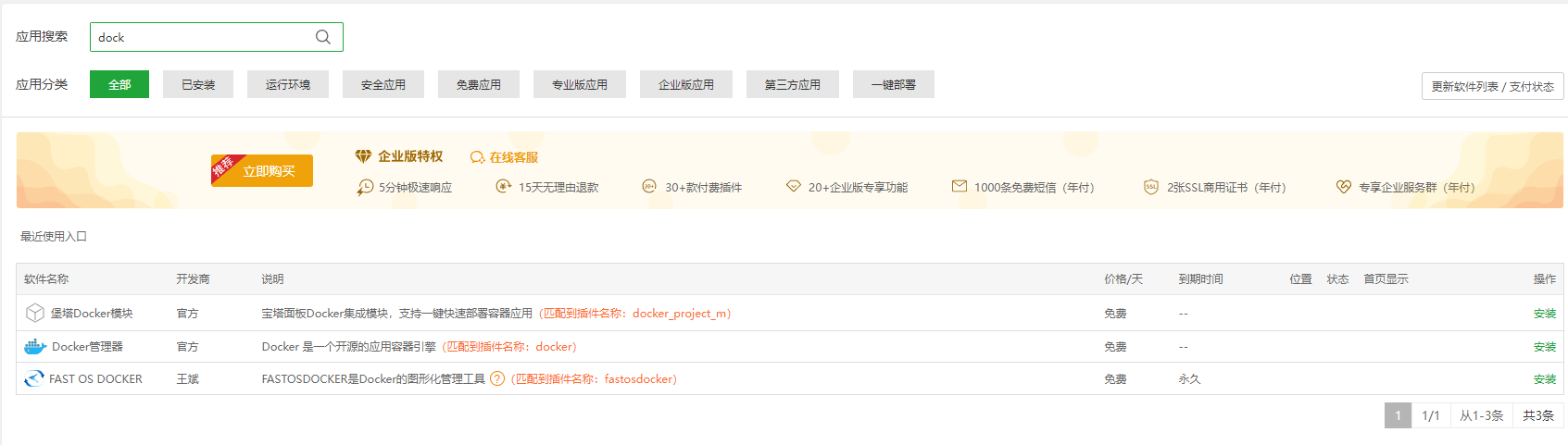Viewport: 1568px width, 445px height.
Task: Click the 5分钟极速响应 clock icon
Action: [365, 187]
